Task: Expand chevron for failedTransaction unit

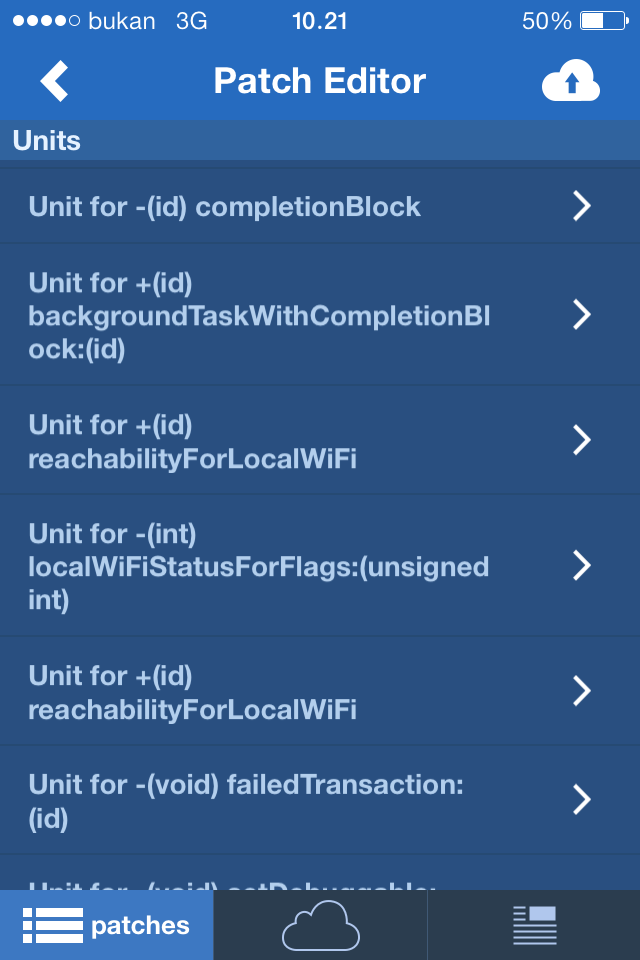Action: coord(582,800)
